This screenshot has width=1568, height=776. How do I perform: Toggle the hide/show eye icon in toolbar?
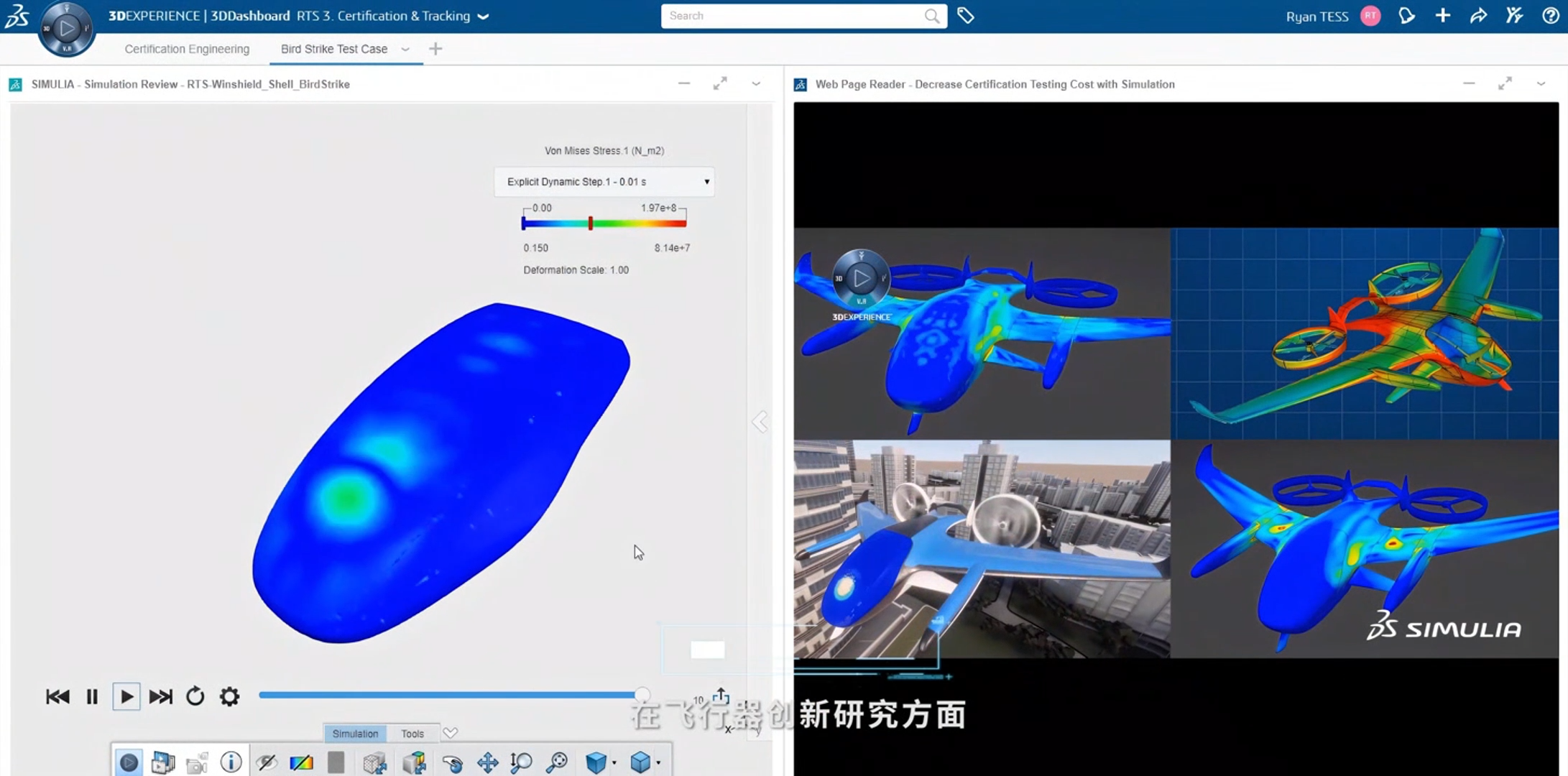(x=267, y=762)
